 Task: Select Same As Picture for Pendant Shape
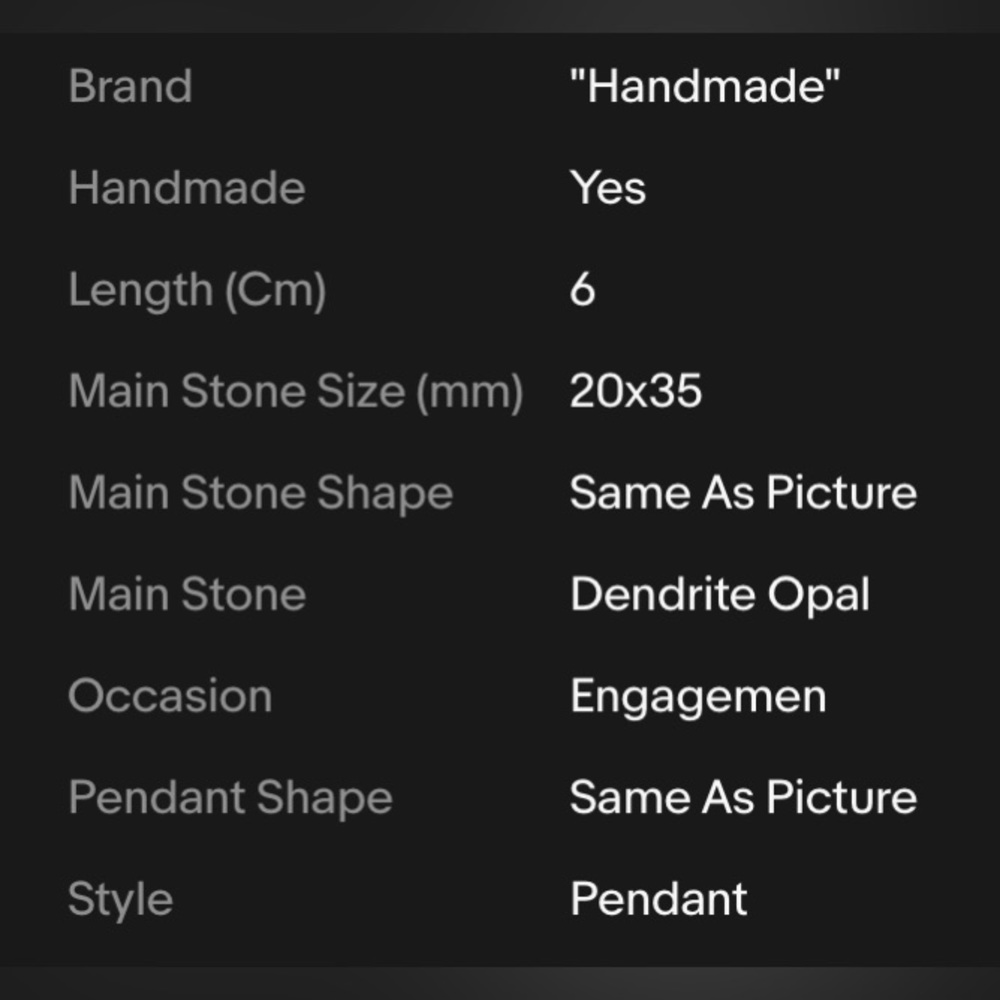[744, 797]
